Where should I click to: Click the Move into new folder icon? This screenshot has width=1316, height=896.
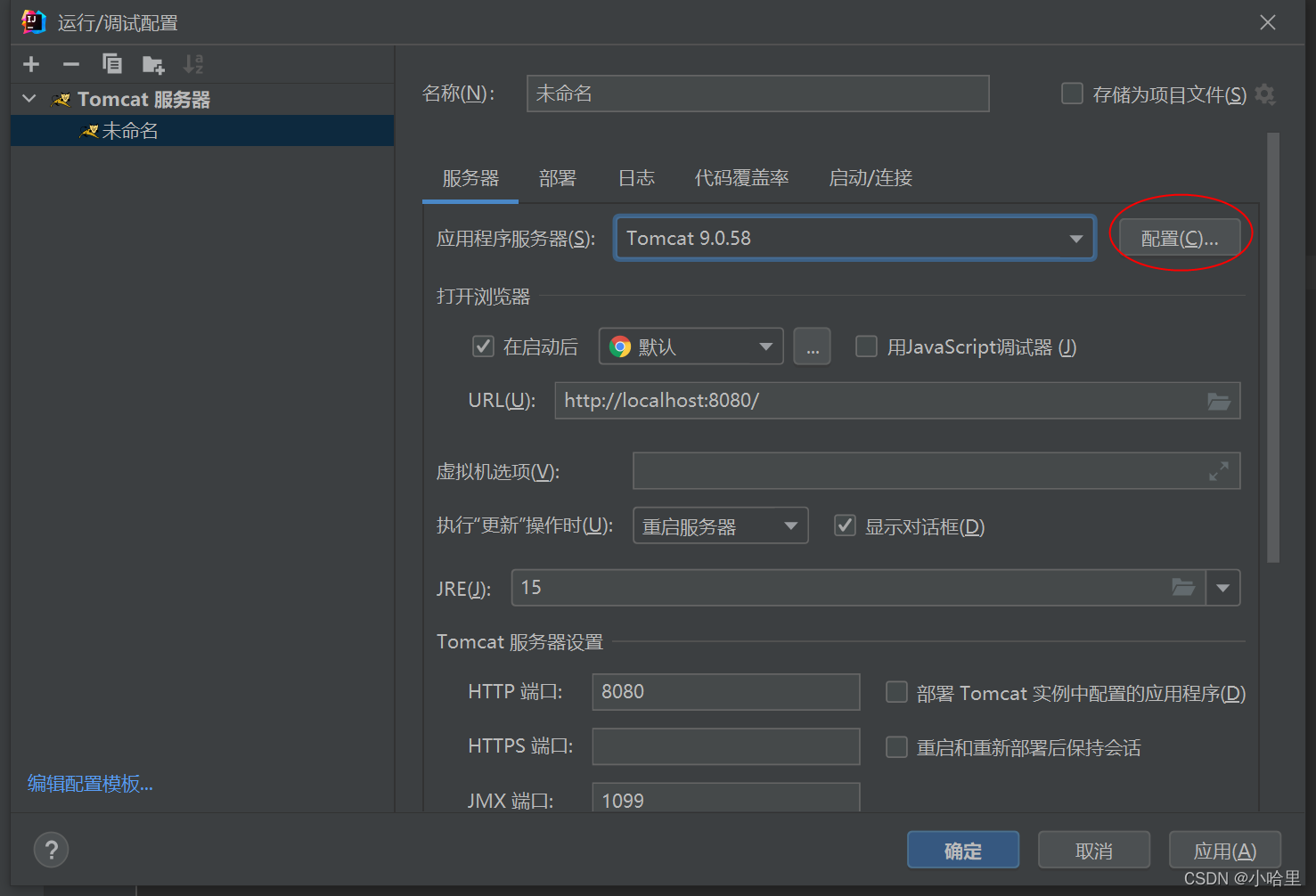[x=153, y=64]
